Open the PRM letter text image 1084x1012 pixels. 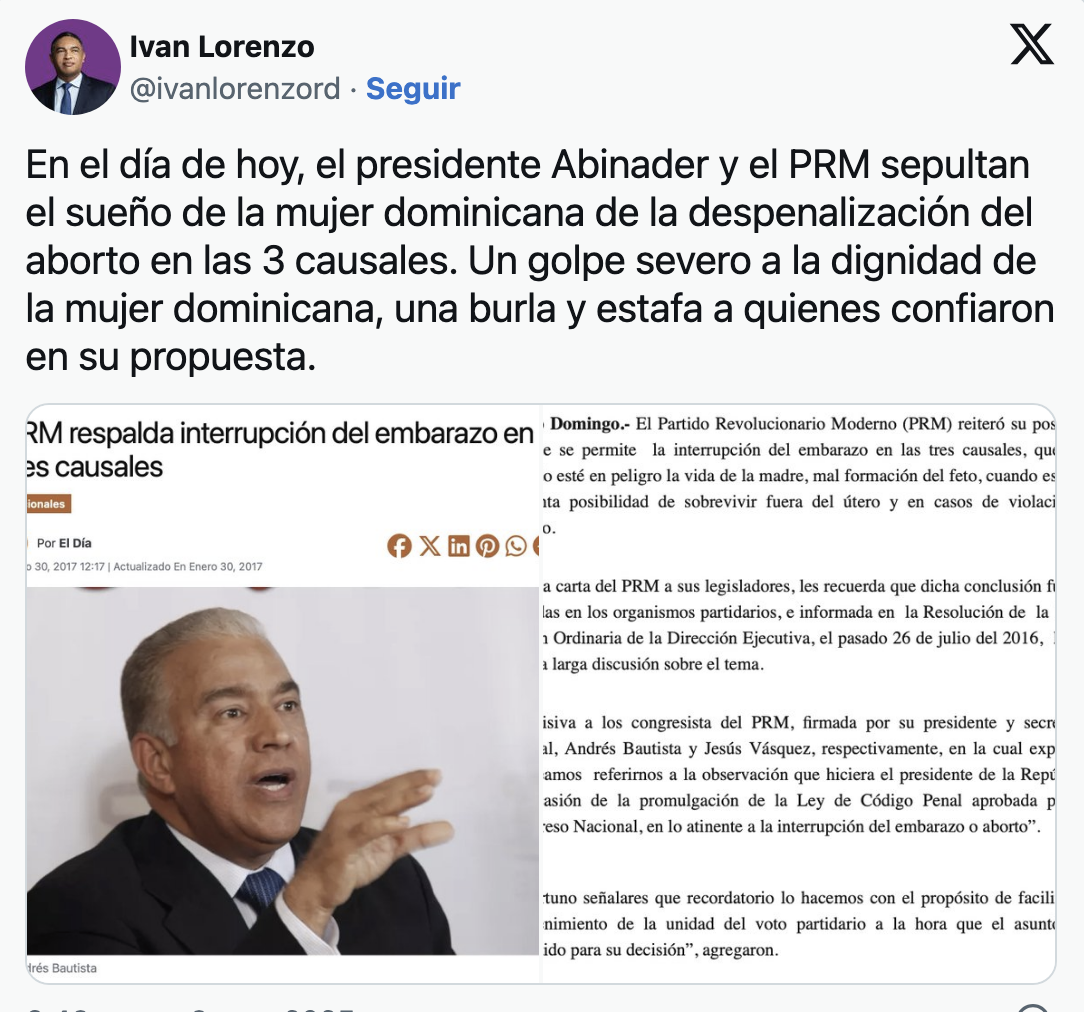(798, 693)
